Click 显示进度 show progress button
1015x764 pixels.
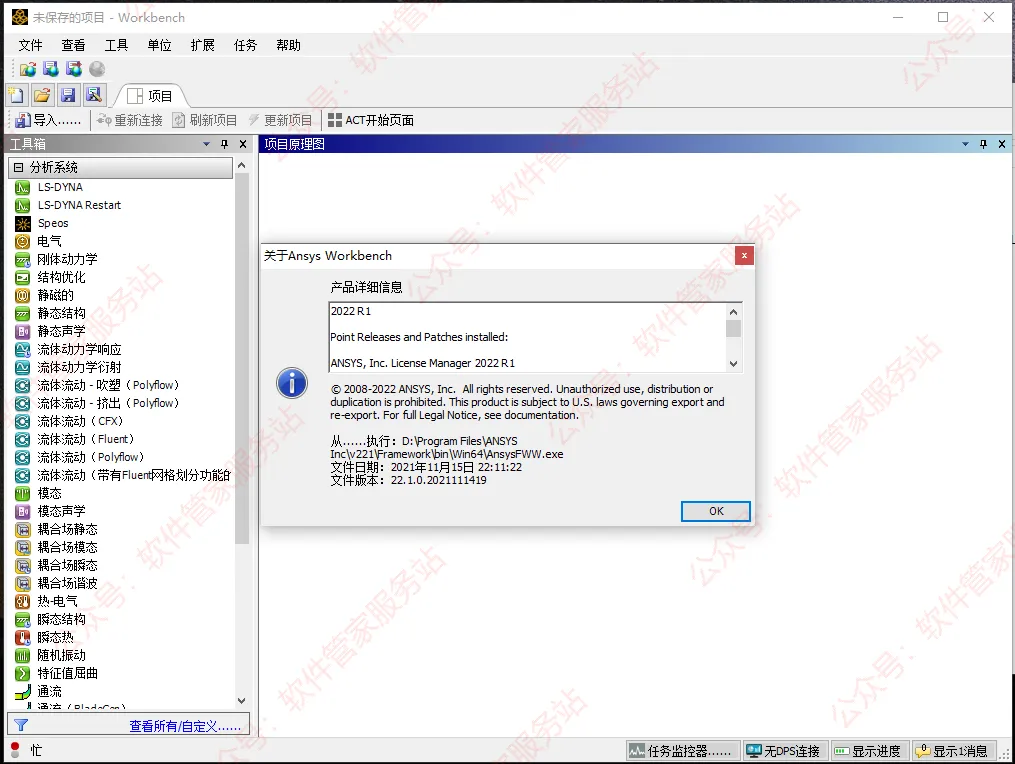869,751
